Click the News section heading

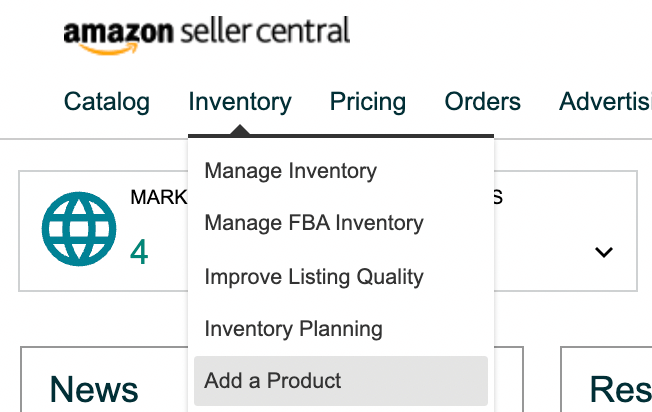click(x=94, y=389)
